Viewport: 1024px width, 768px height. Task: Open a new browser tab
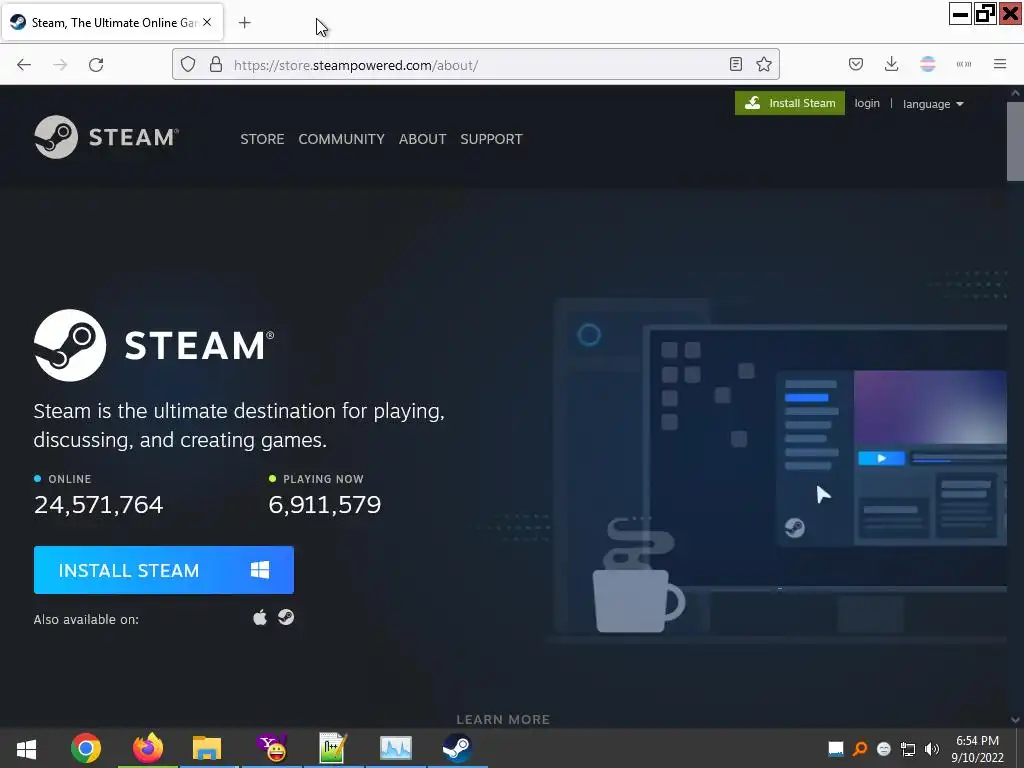point(244,23)
